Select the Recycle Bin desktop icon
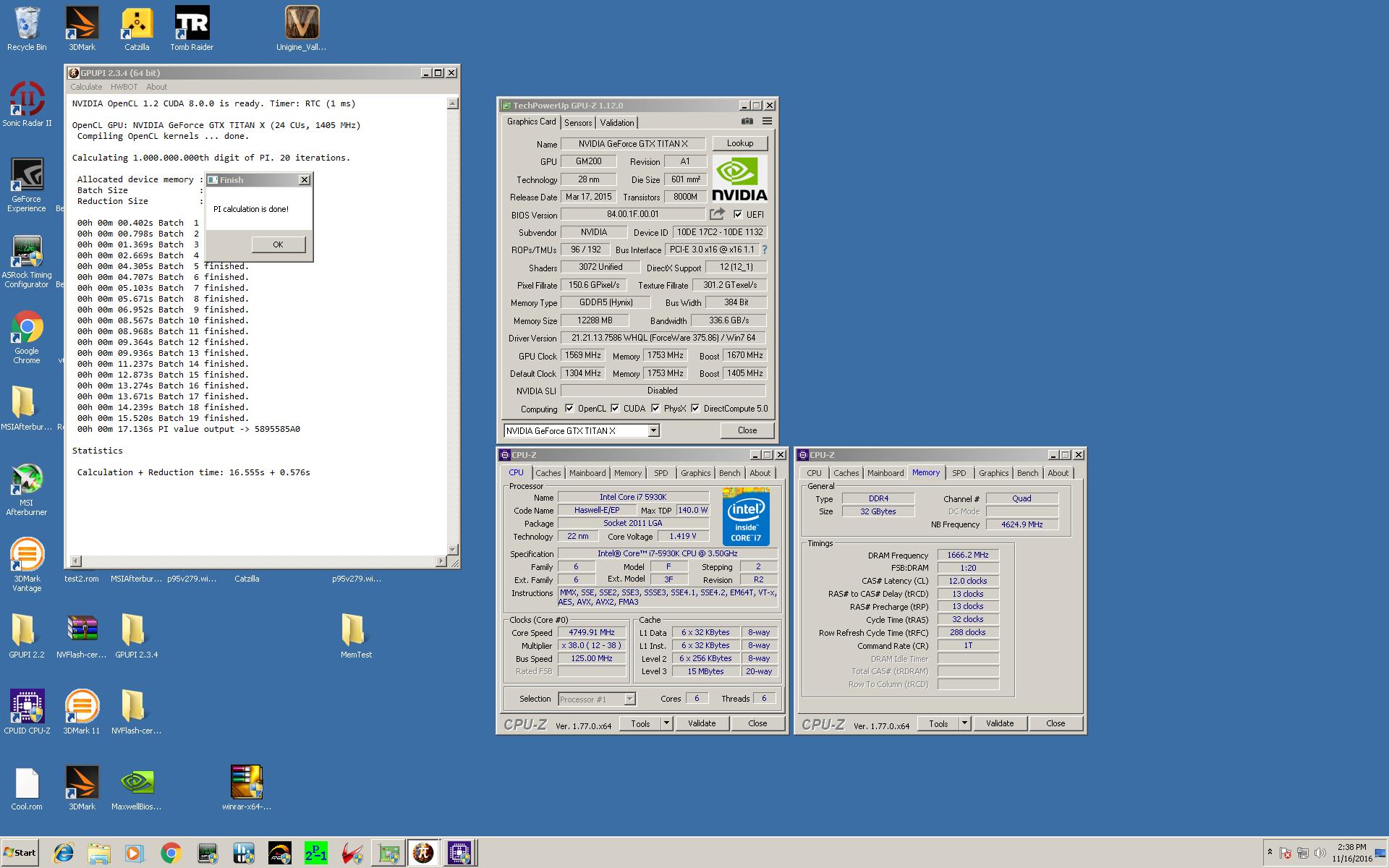This screenshot has width=1389, height=868. point(27,29)
